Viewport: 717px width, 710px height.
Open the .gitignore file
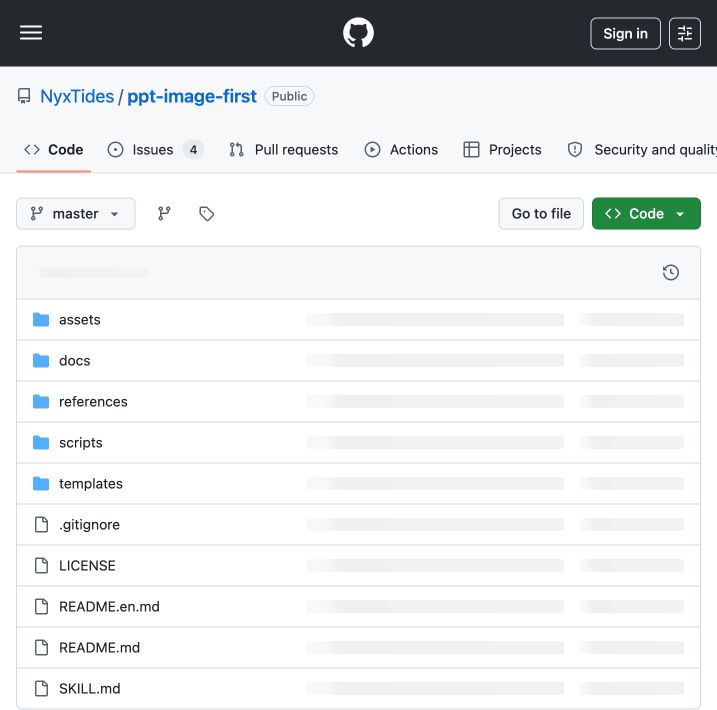[x=89, y=524]
